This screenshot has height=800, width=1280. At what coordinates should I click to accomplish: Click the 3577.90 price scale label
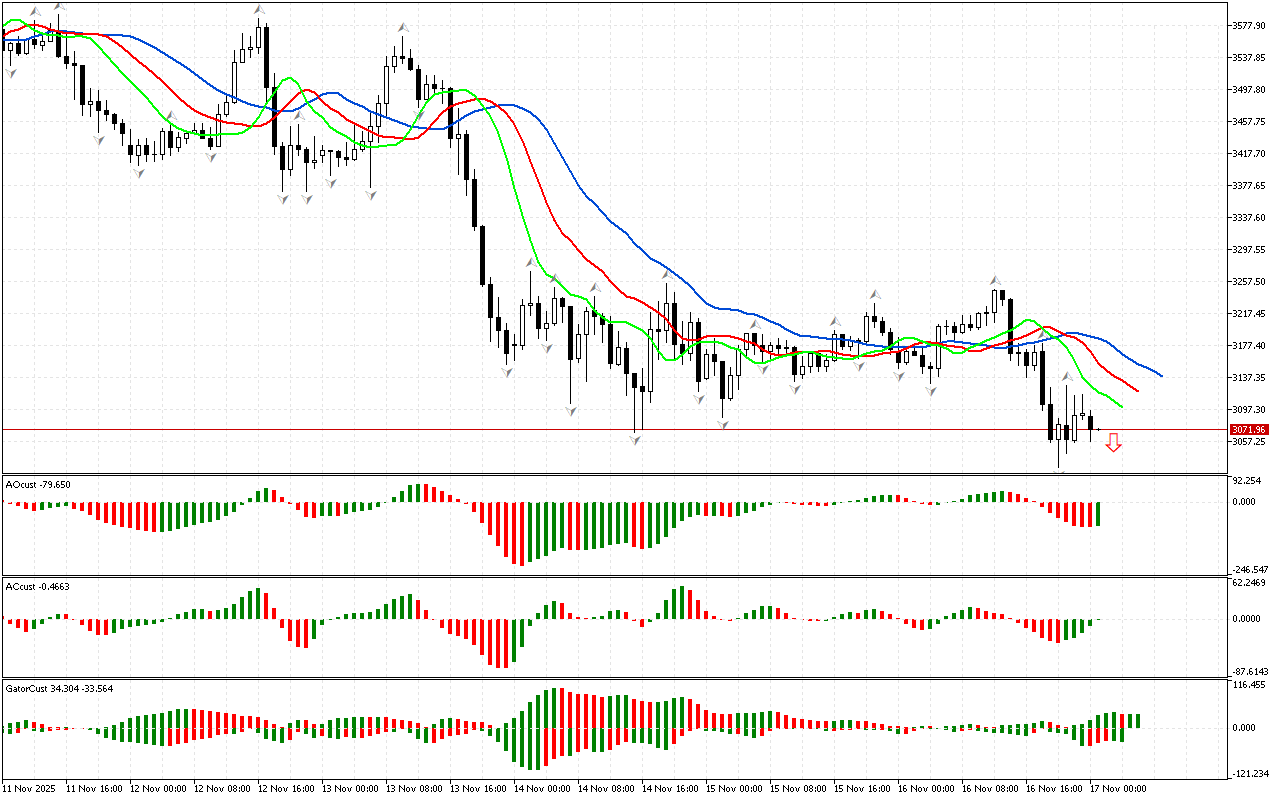1251,25
